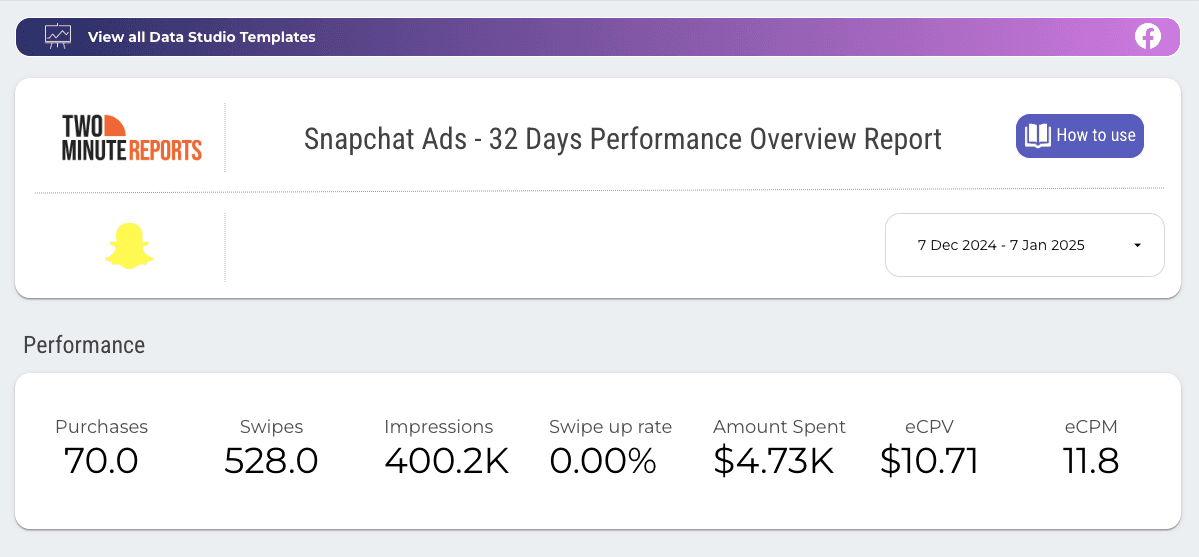1199x557 pixels.
Task: Click the Two Minute Reports logo
Action: [131, 137]
